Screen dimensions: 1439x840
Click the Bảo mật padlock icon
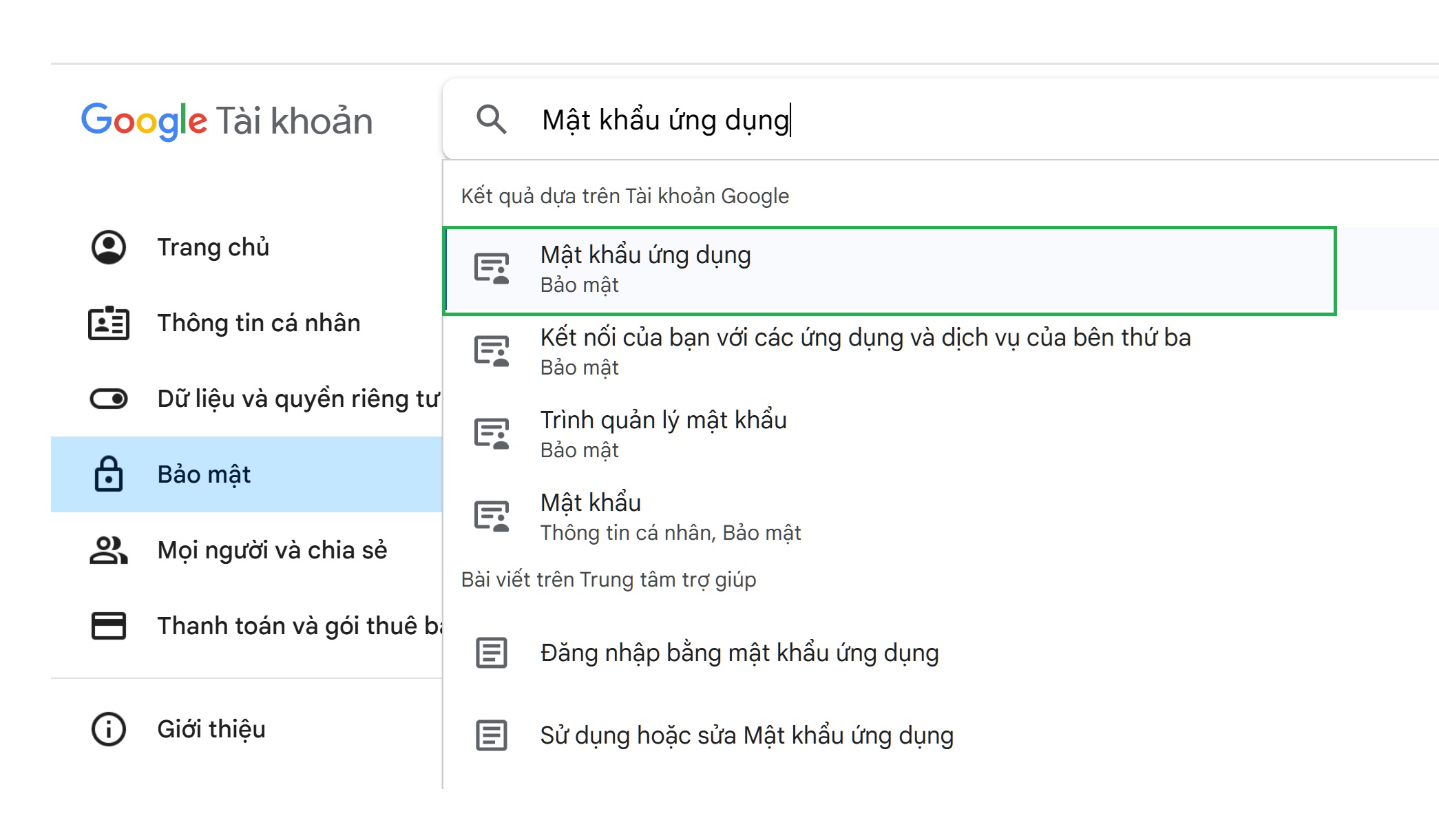pos(109,474)
